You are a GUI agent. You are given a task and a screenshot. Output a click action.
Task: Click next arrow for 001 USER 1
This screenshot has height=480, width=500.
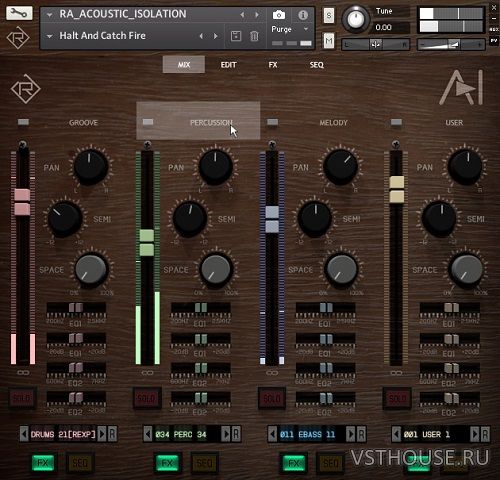(475, 434)
